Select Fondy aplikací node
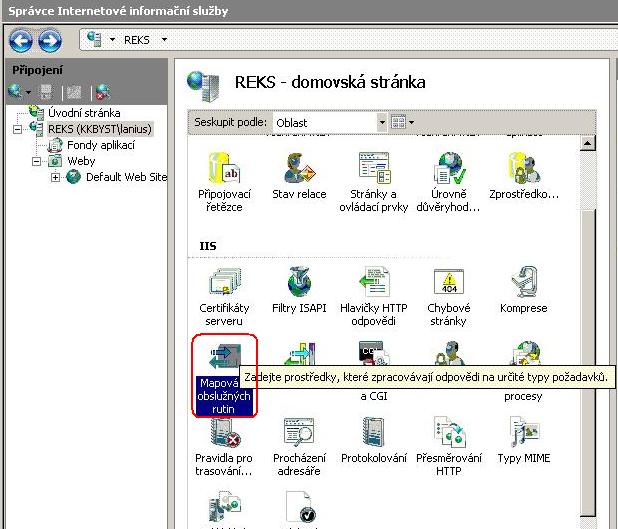This screenshot has width=618, height=529. click(101, 145)
